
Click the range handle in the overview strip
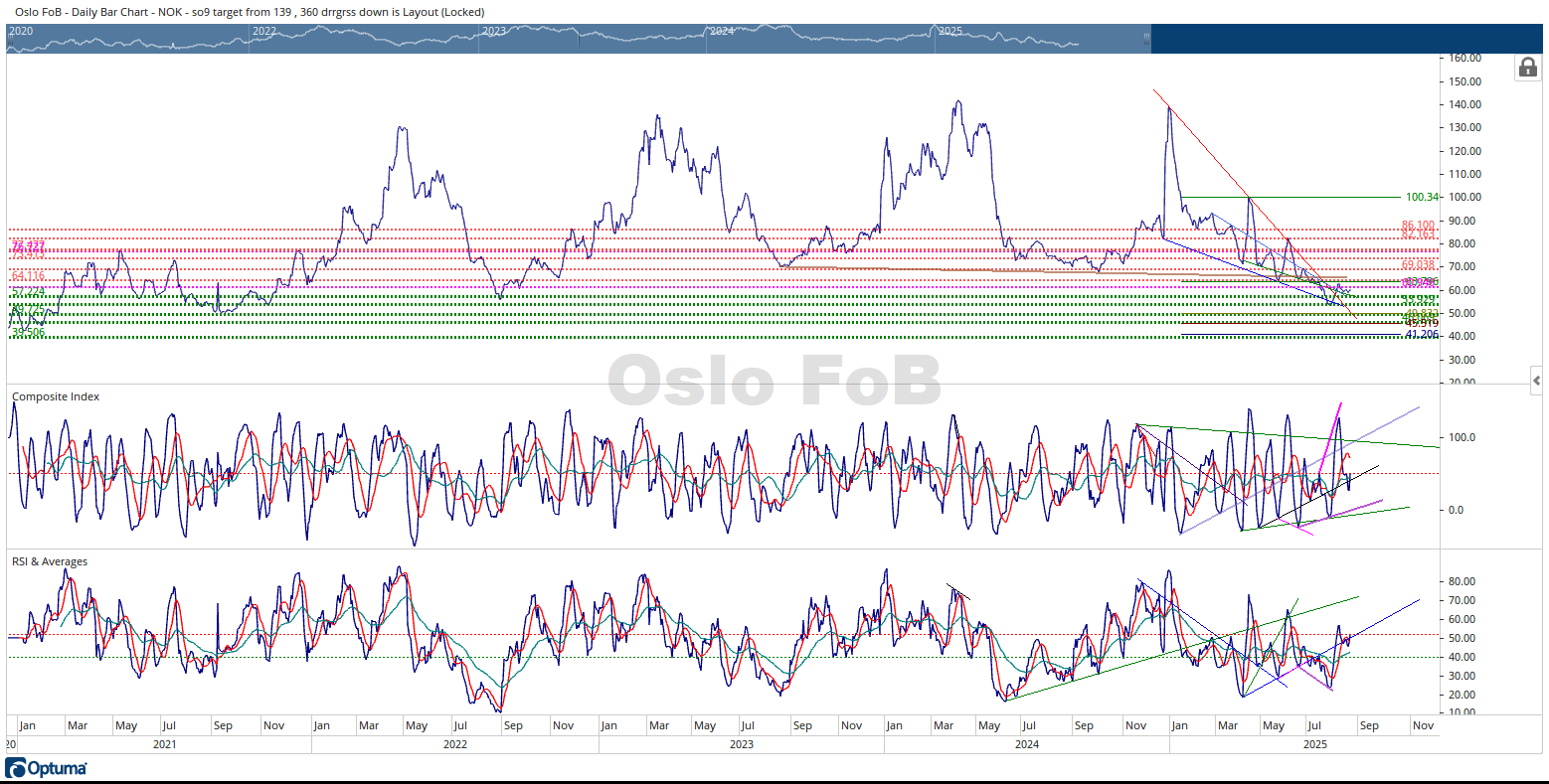point(1145,39)
